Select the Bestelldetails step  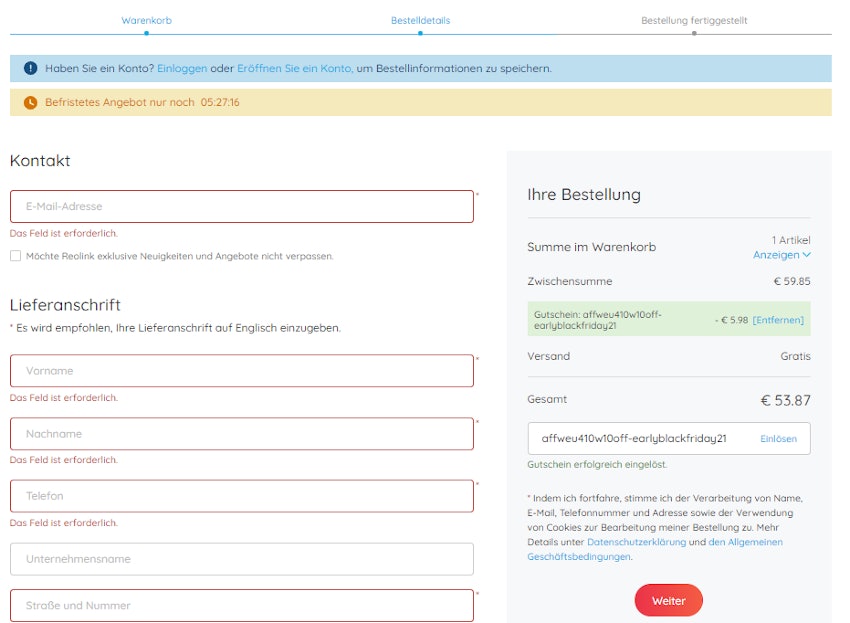coord(420,20)
